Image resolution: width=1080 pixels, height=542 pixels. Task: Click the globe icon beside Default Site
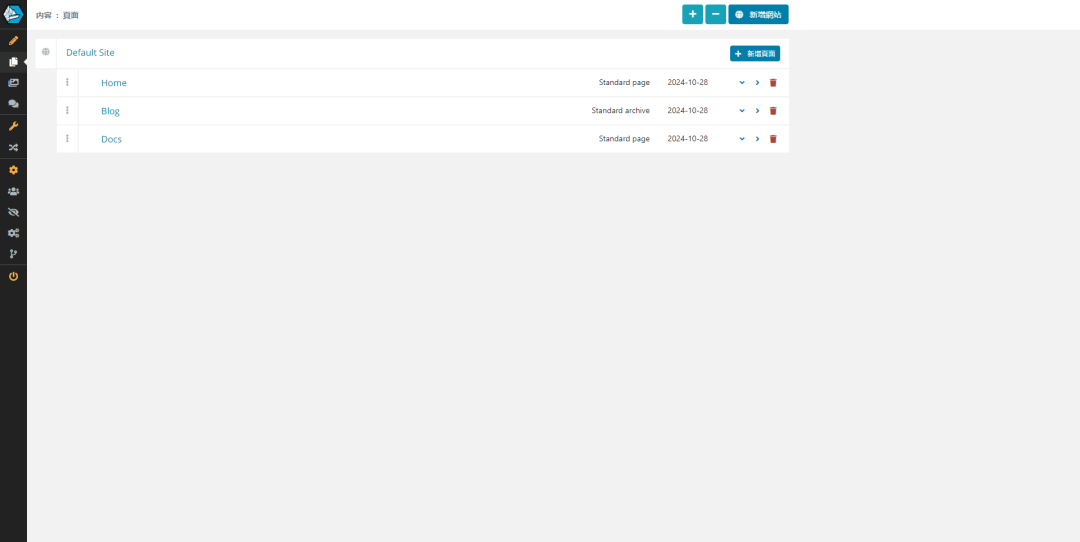point(46,52)
